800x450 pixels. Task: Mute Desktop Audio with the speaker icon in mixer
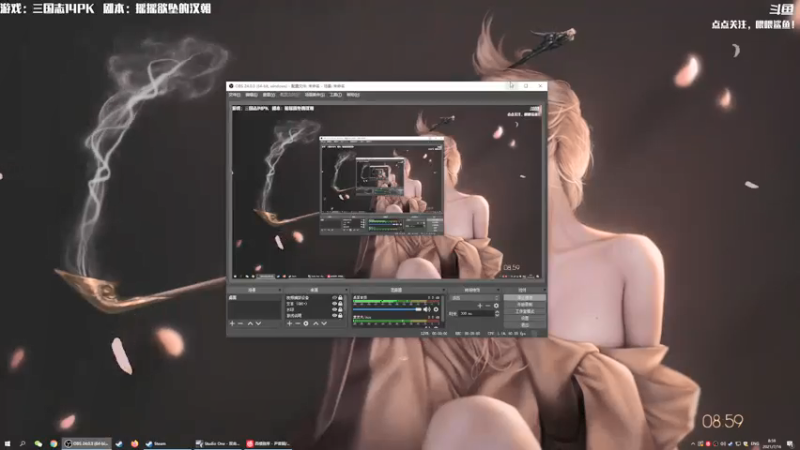(x=427, y=309)
